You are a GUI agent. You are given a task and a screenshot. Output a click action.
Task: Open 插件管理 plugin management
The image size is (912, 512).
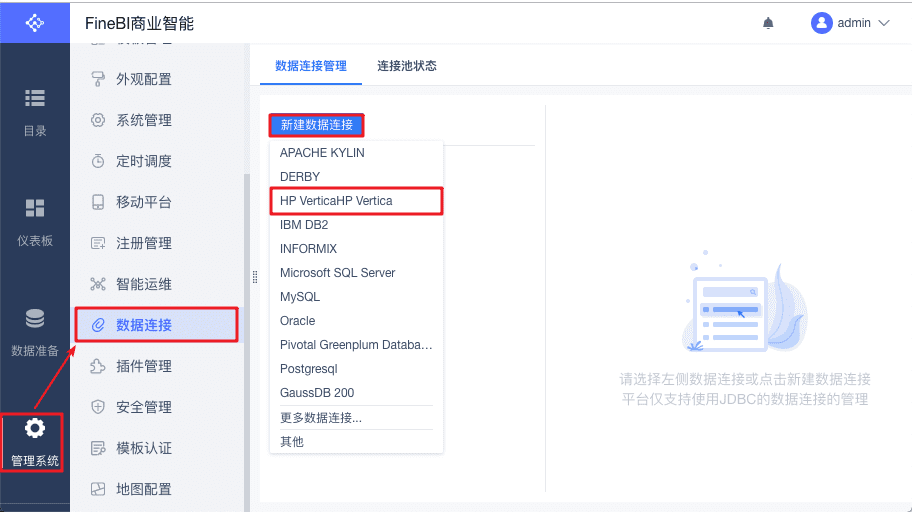143,366
